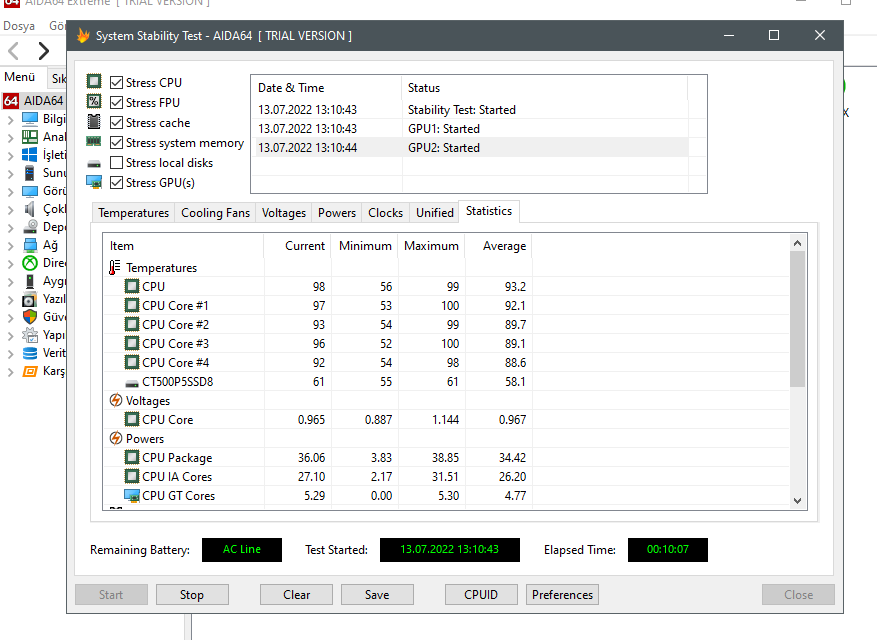Viewport: 877px width, 640px height.
Task: Expand the Güv tree node chevron
Action: pyautogui.click(x=10, y=318)
